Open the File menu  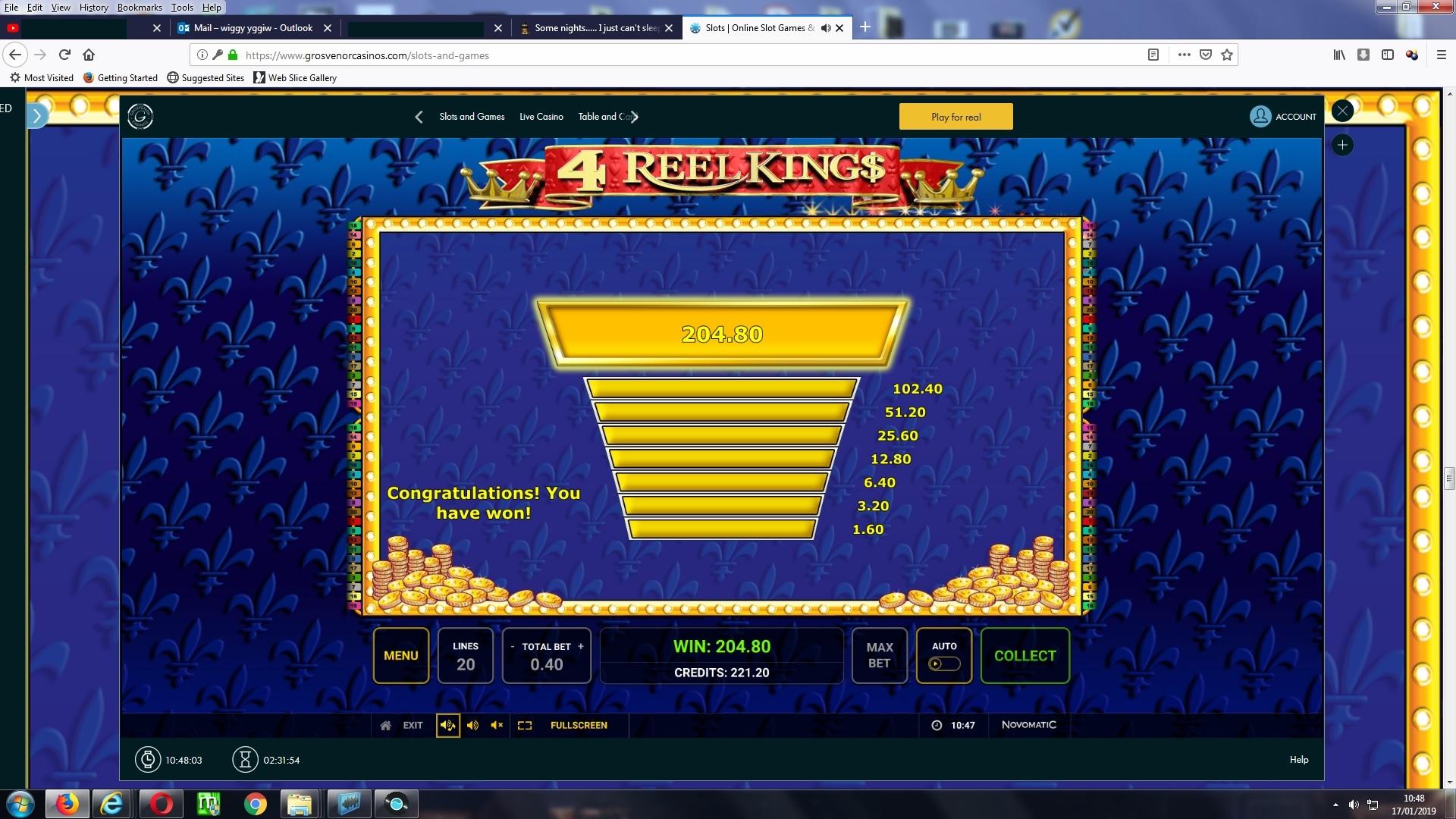[x=11, y=8]
